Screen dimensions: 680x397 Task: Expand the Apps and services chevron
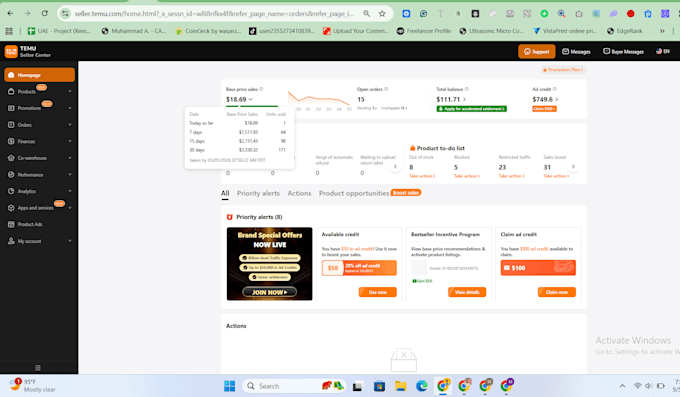(x=70, y=208)
